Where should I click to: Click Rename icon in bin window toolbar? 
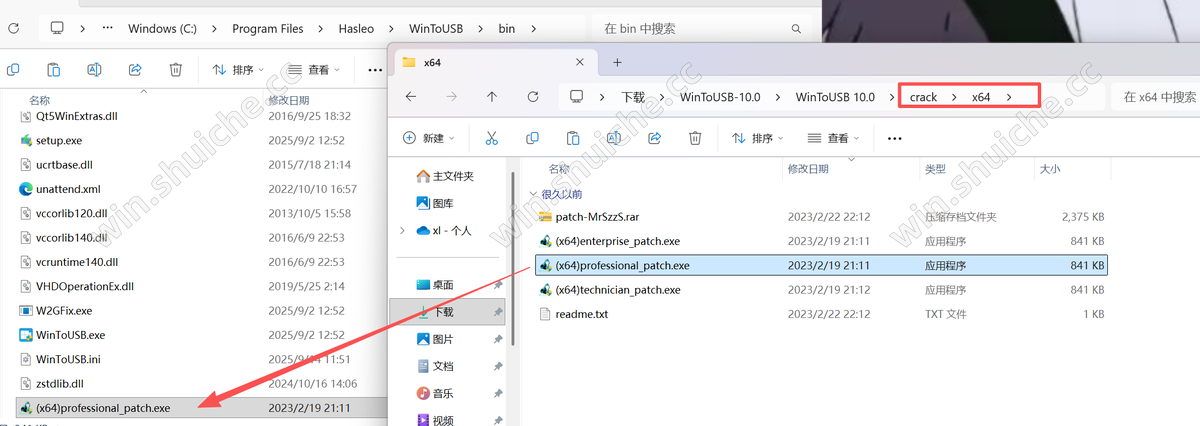pos(94,70)
